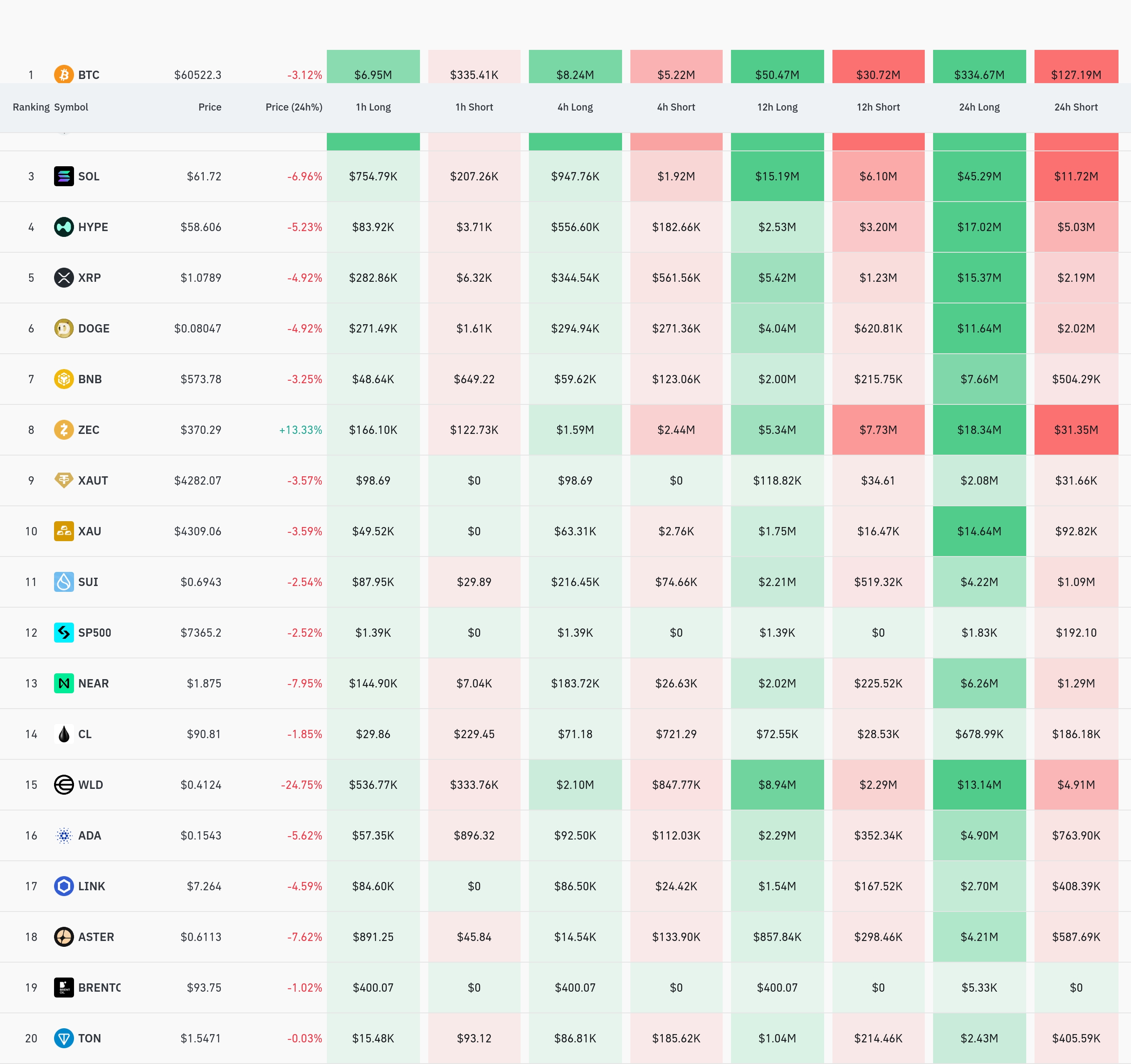Click the TON Toncoin icon

click(x=64, y=1038)
